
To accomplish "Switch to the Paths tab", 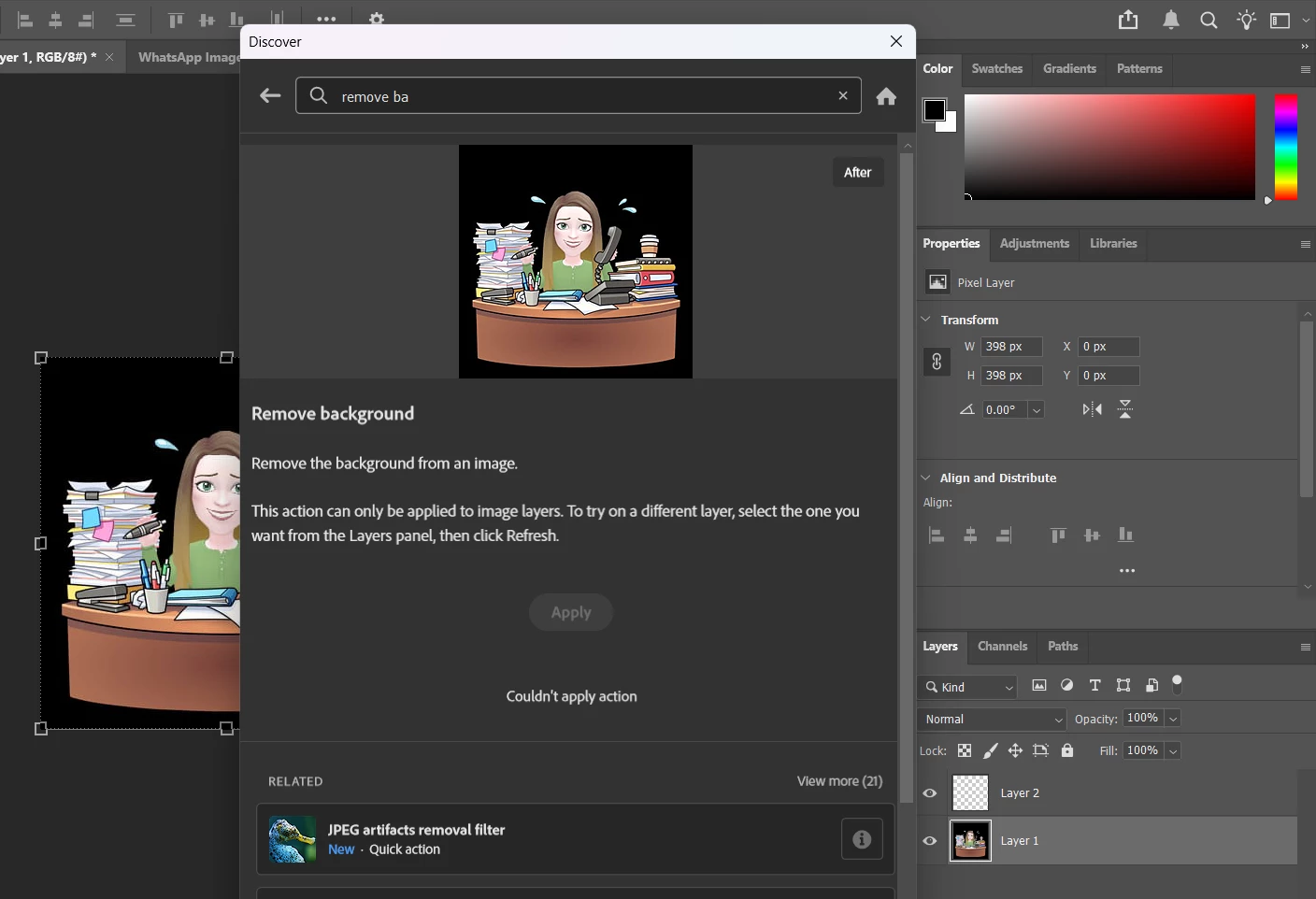I will [x=1063, y=647].
